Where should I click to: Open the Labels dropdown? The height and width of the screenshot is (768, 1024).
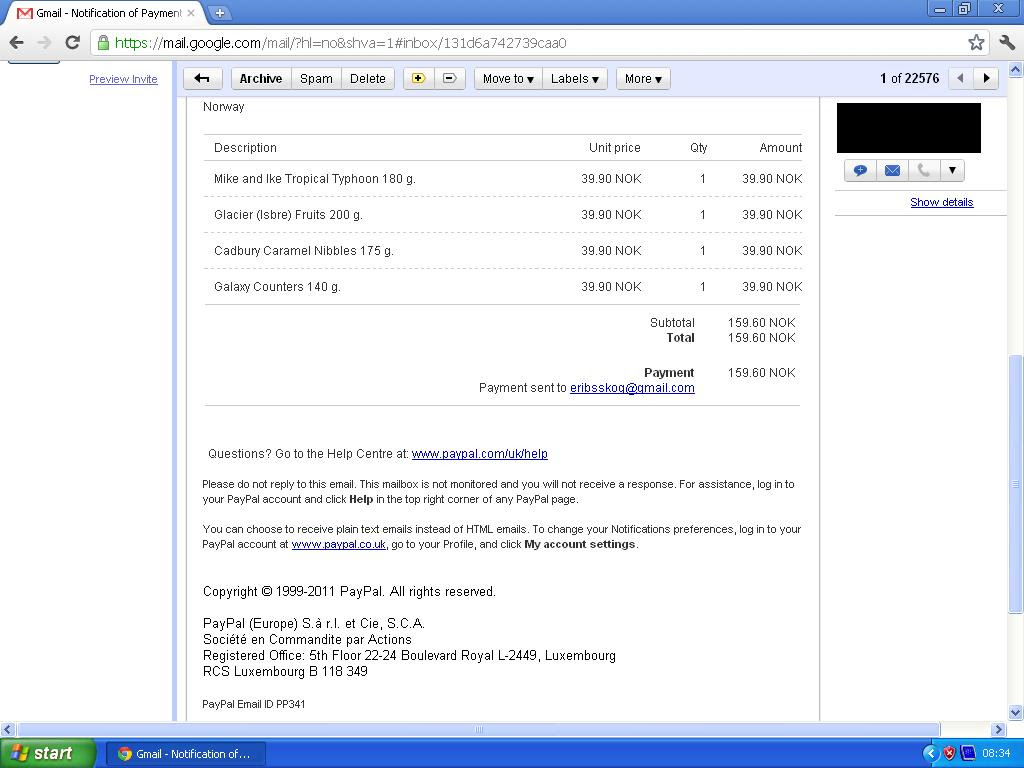click(x=575, y=78)
